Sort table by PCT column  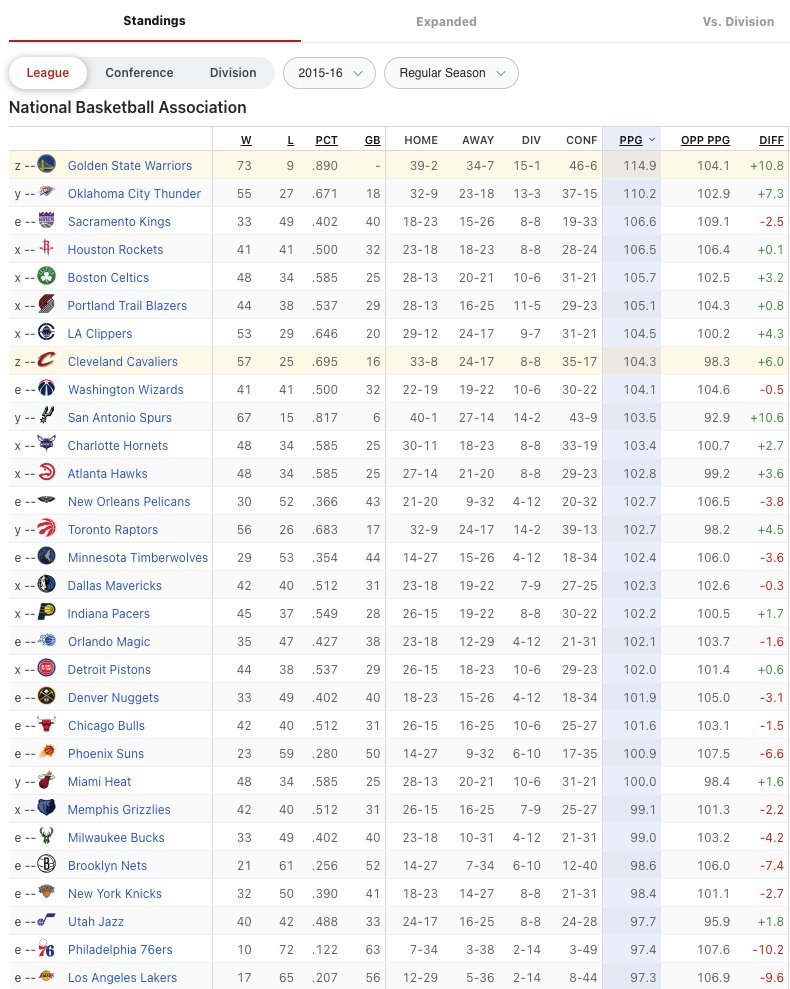pos(326,140)
